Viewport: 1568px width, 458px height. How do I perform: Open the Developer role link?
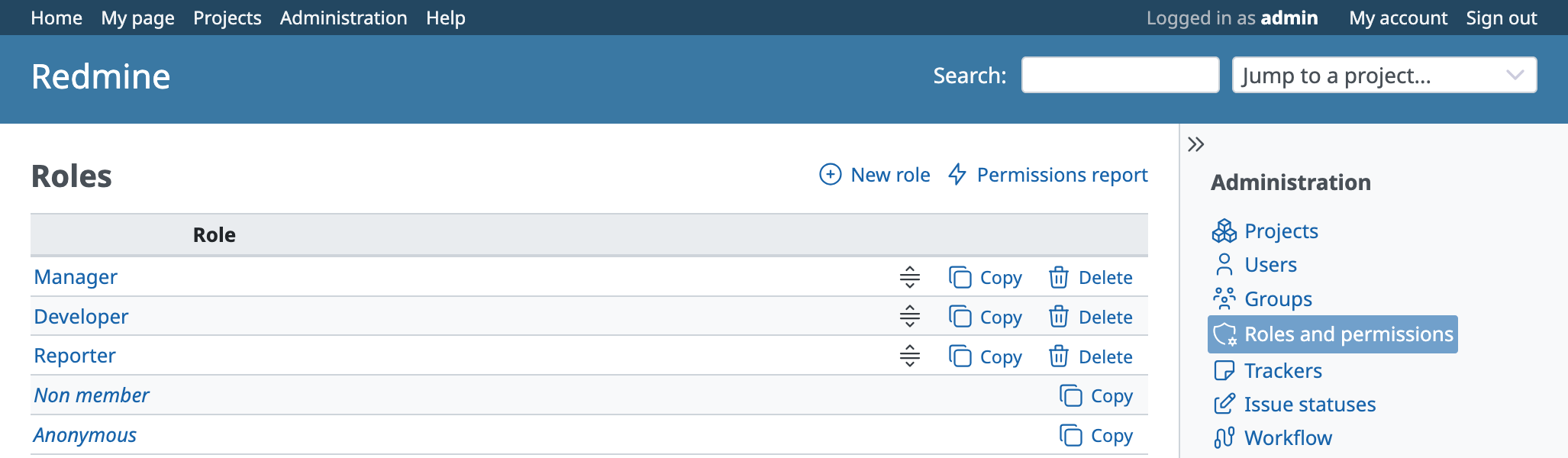point(81,317)
